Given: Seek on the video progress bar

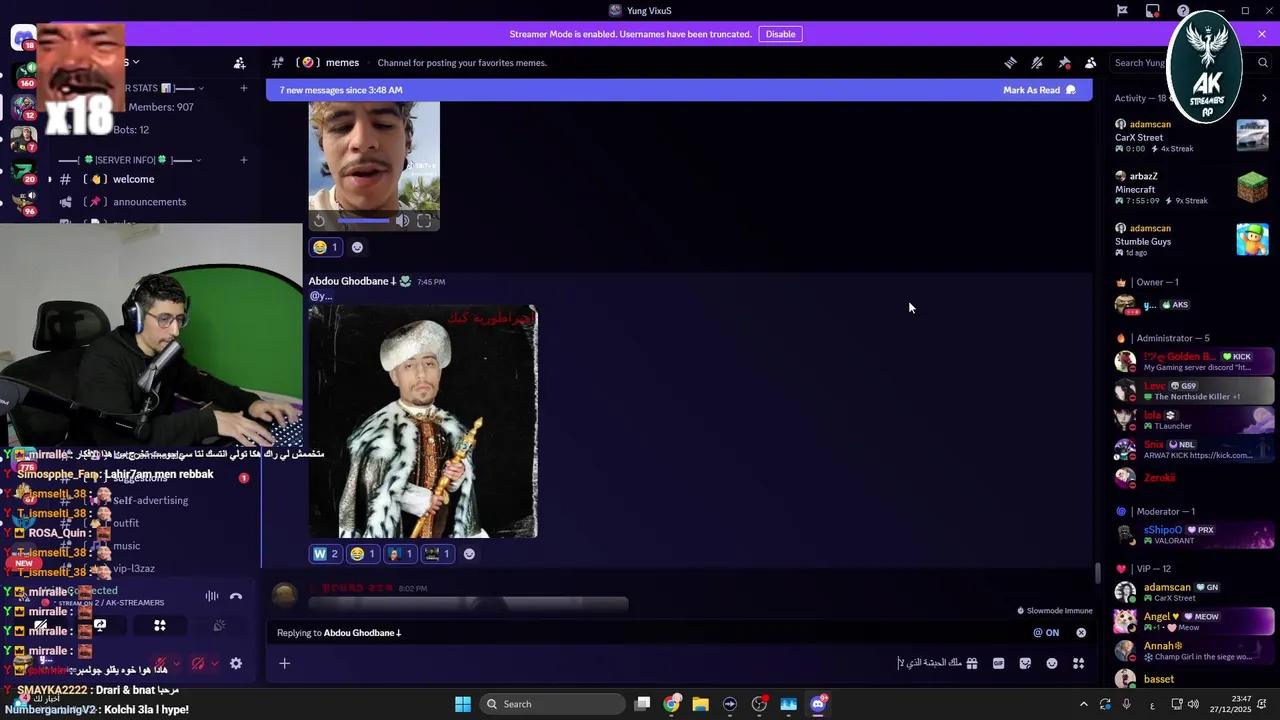Looking at the screenshot, I should pos(363,221).
